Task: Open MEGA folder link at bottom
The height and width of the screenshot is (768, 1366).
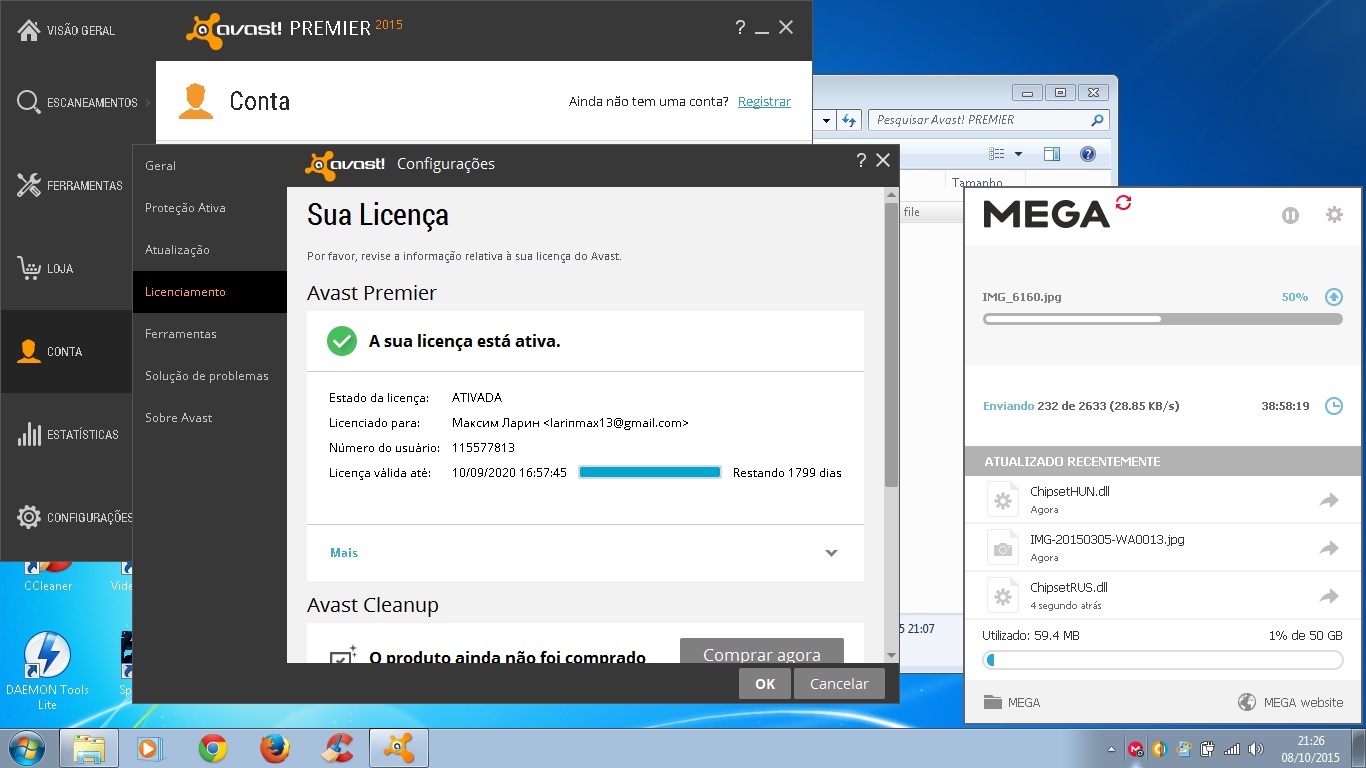Action: 1012,702
